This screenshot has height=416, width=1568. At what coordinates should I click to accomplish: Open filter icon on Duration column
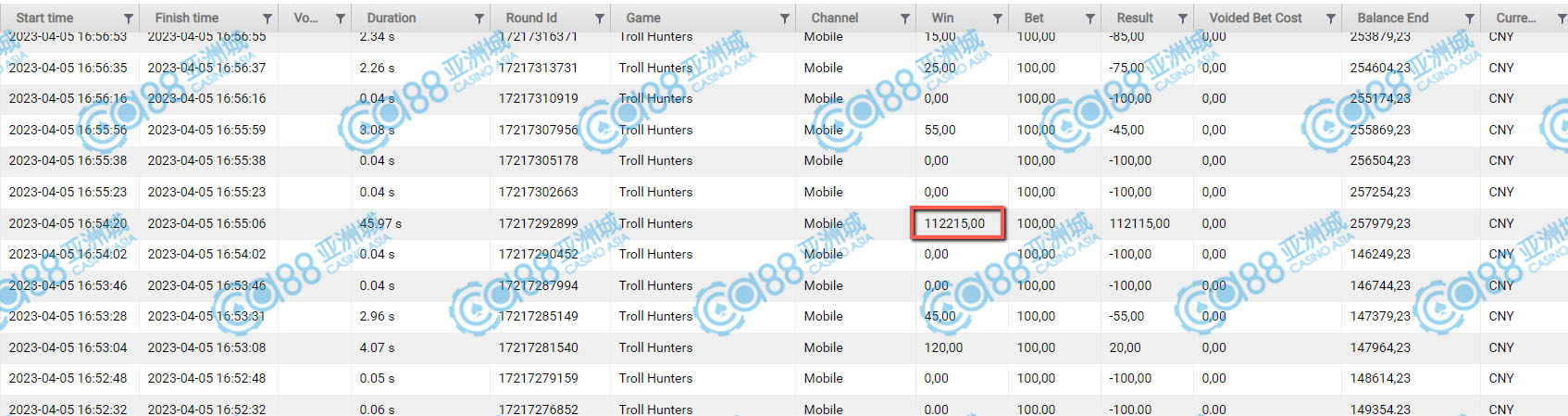pyautogui.click(x=479, y=19)
